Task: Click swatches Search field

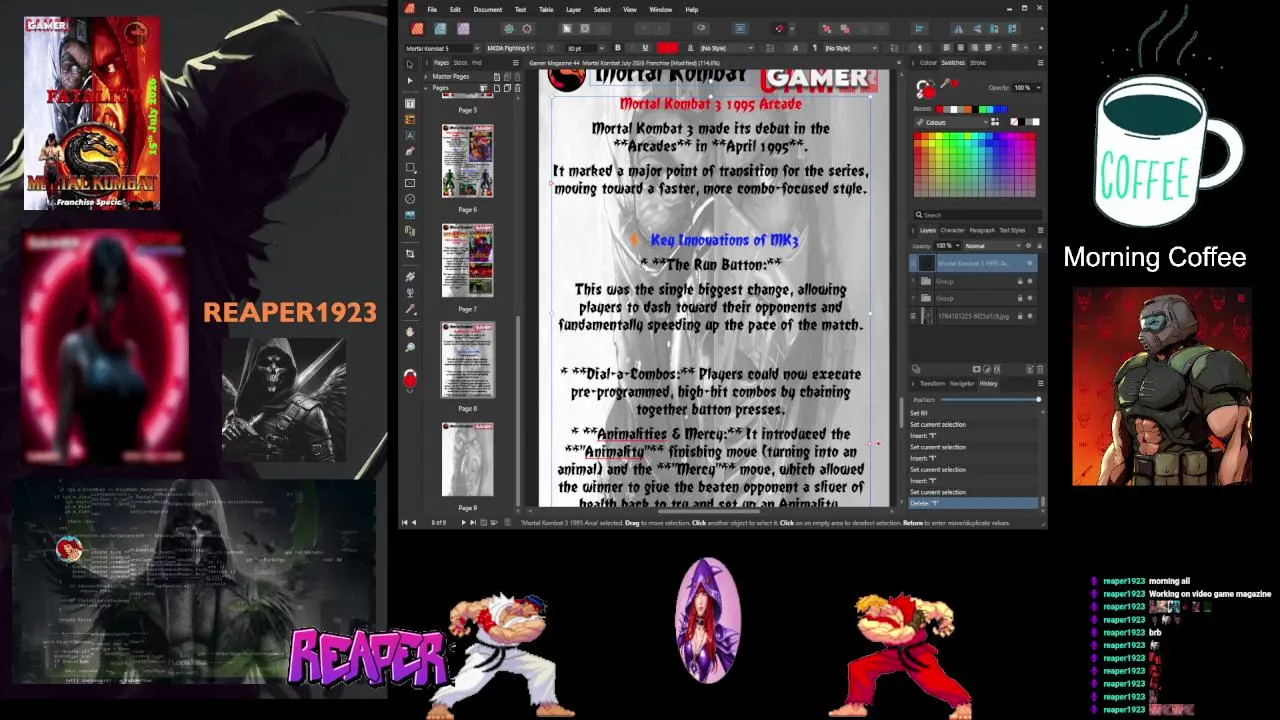Action: tap(979, 215)
